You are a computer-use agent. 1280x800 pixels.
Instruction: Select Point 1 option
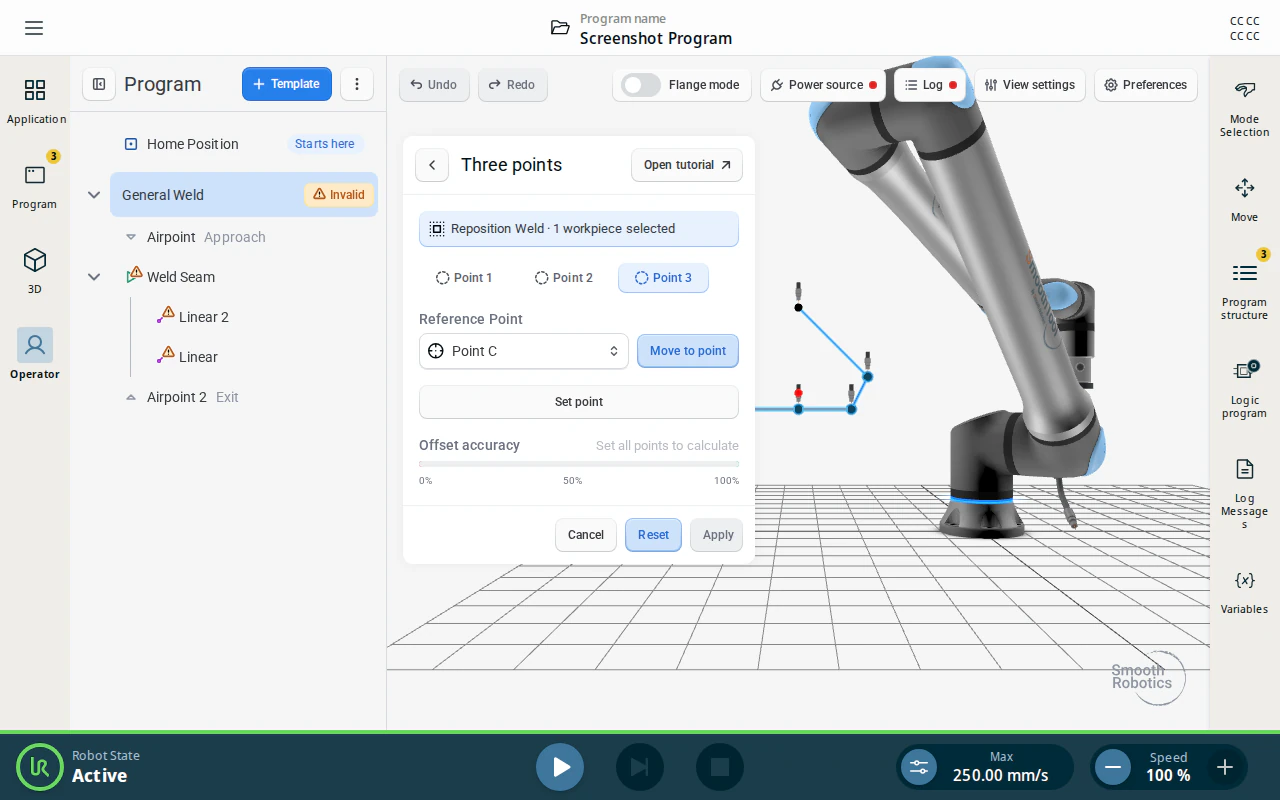pyautogui.click(x=464, y=278)
